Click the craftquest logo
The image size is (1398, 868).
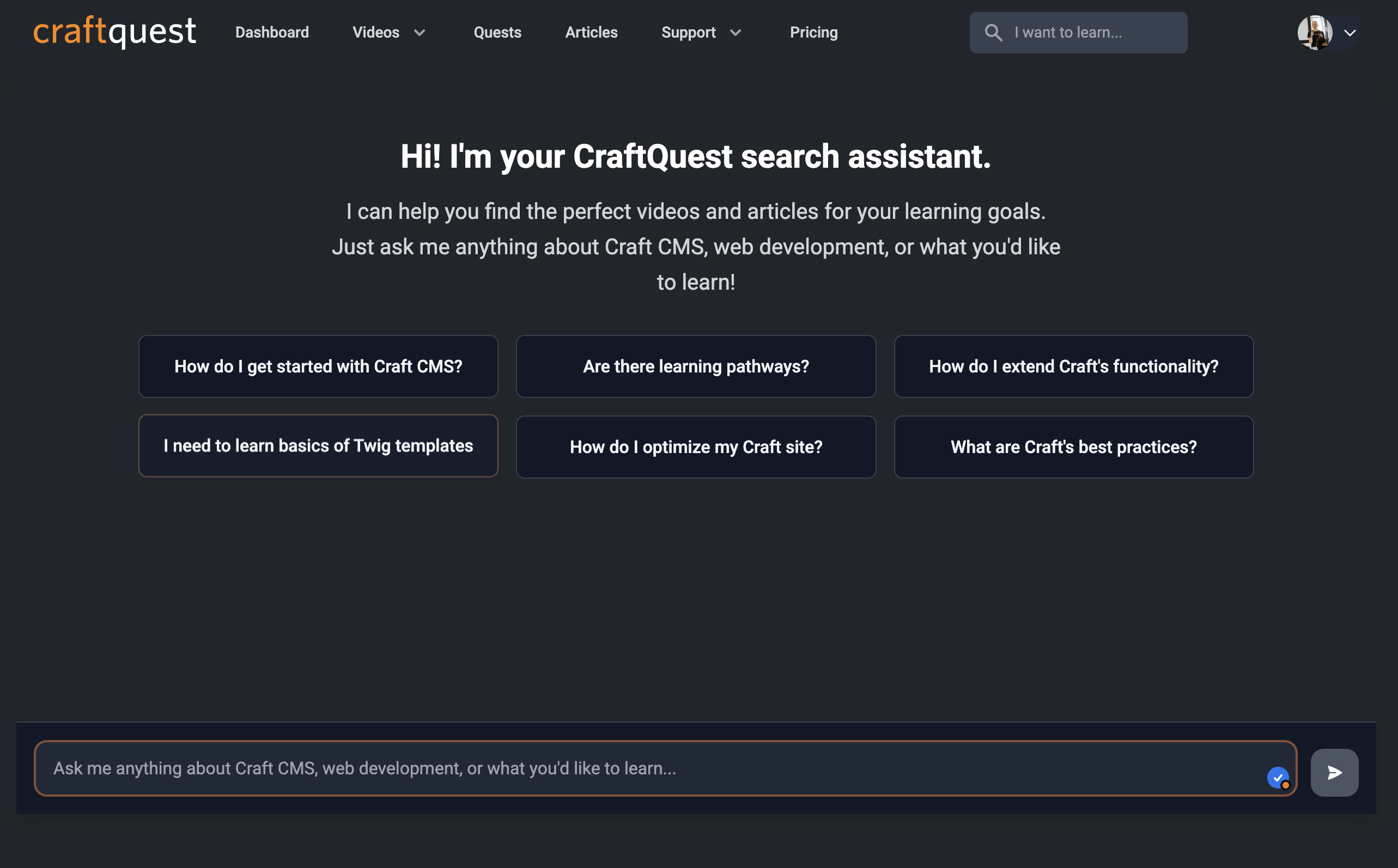[x=114, y=32]
